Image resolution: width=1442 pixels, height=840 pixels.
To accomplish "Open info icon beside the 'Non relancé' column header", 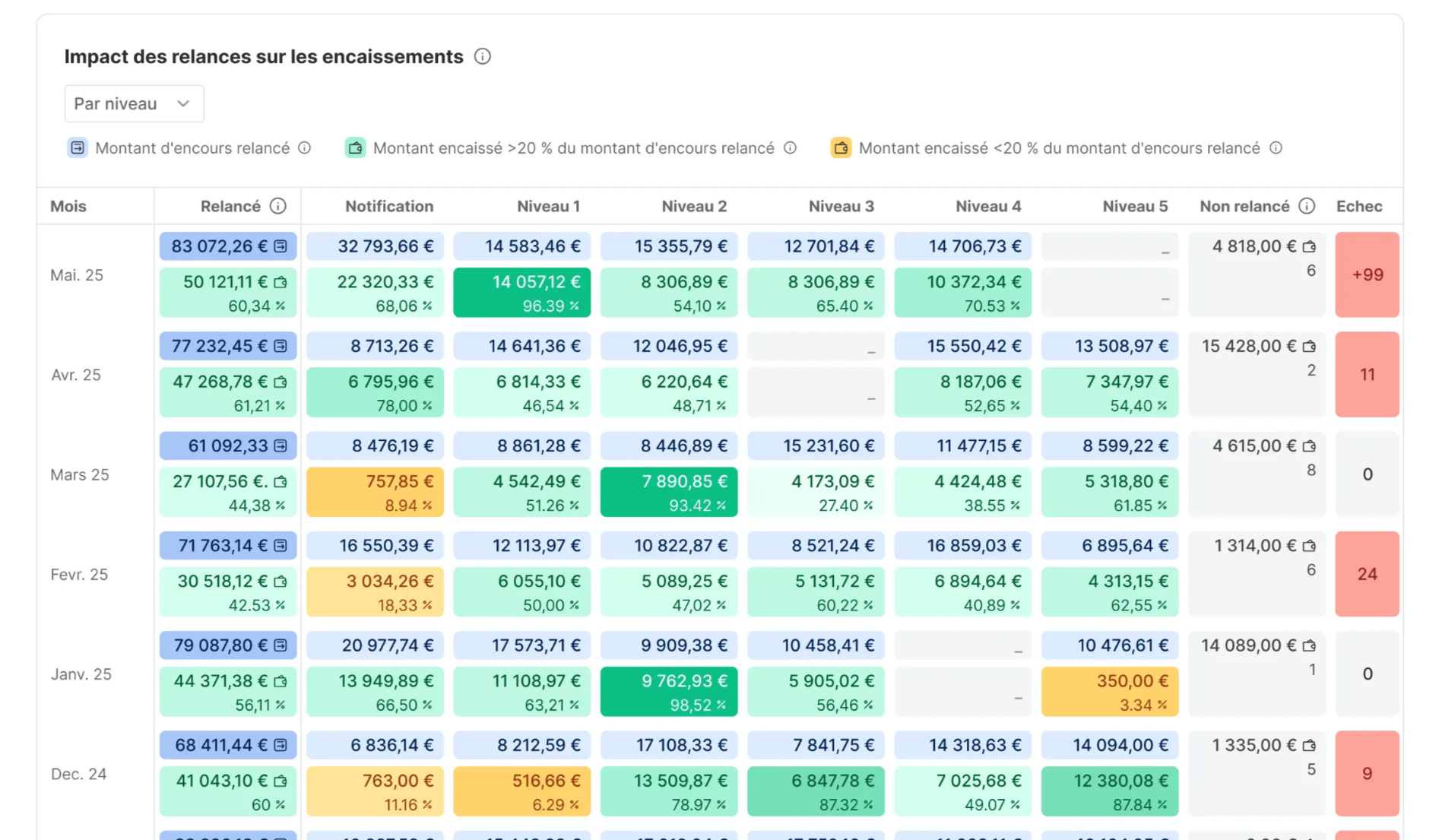I will tap(1308, 206).
